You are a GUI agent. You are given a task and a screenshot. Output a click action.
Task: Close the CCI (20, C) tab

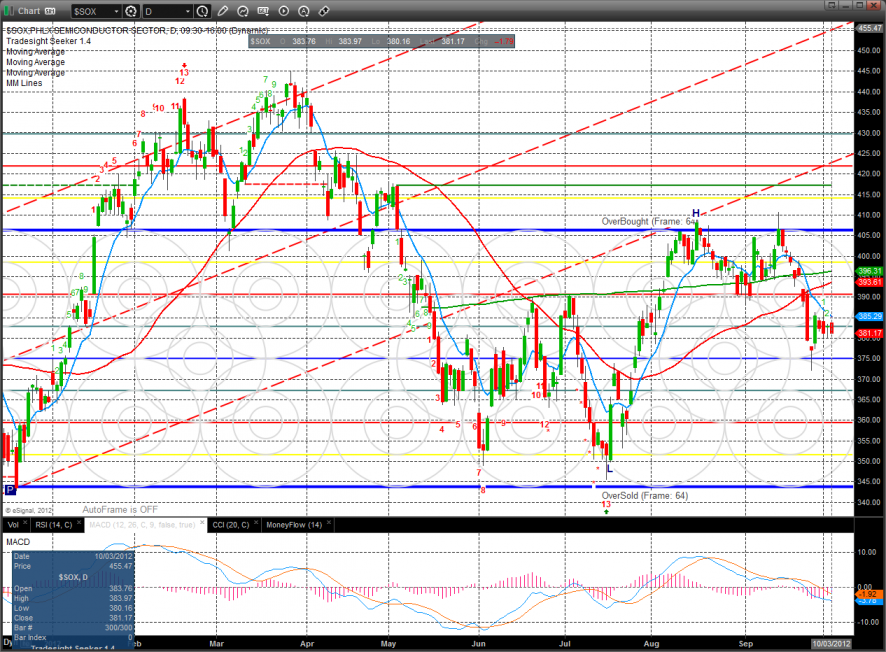[256, 523]
